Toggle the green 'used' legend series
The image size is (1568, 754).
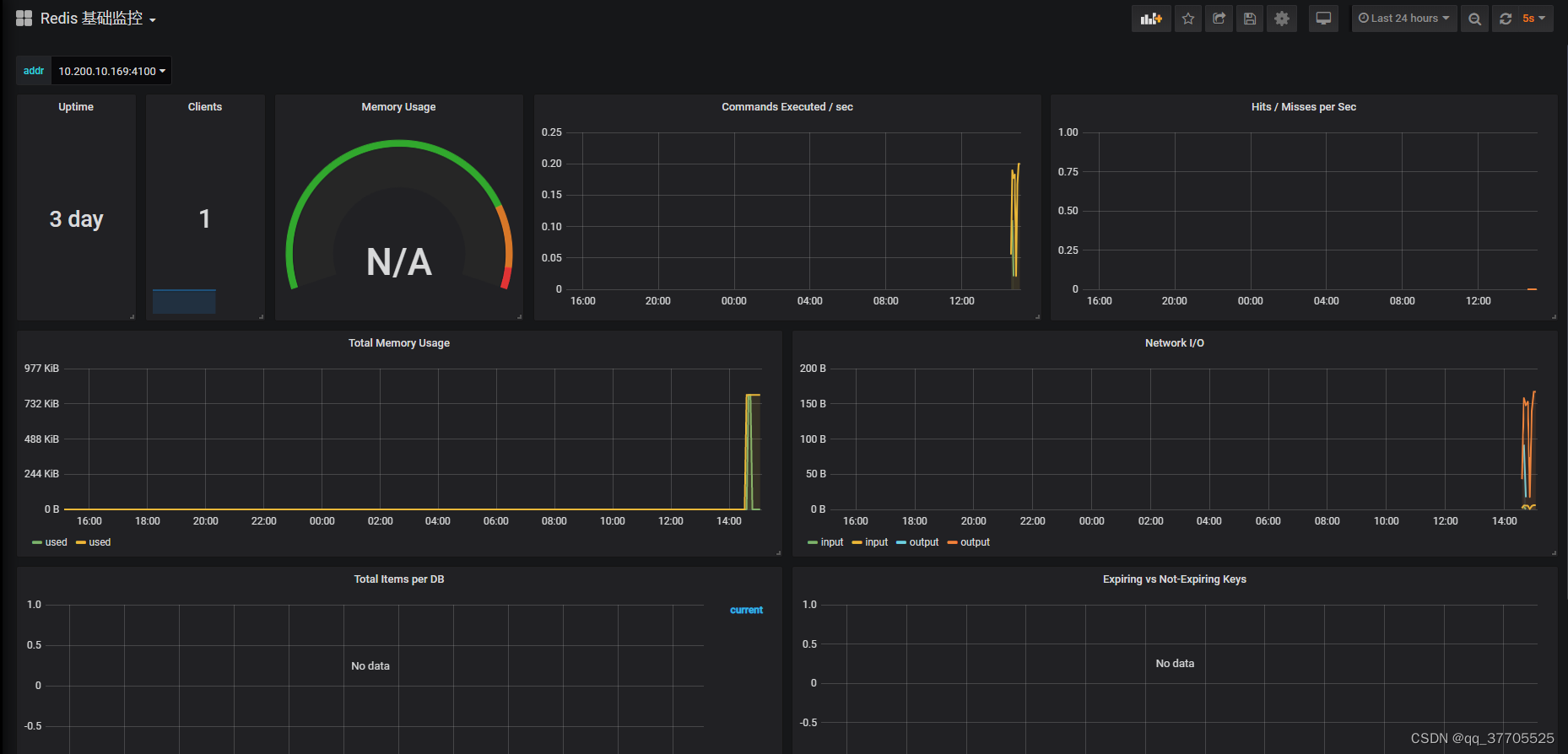[x=56, y=542]
